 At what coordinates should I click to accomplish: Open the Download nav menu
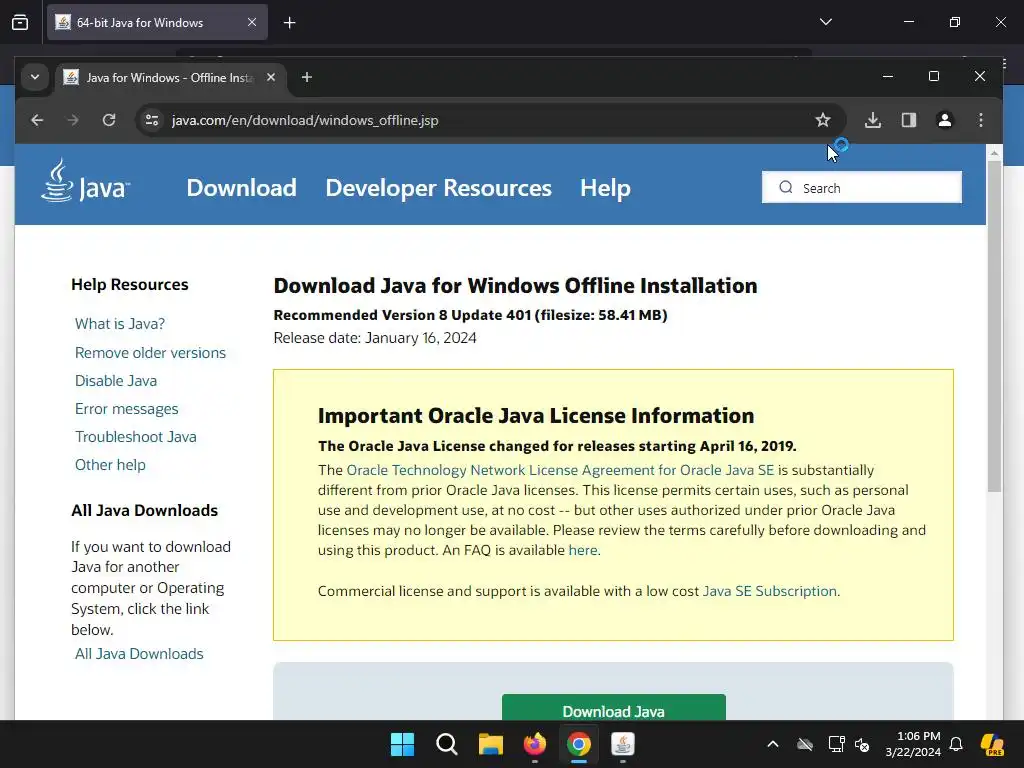pyautogui.click(x=242, y=188)
